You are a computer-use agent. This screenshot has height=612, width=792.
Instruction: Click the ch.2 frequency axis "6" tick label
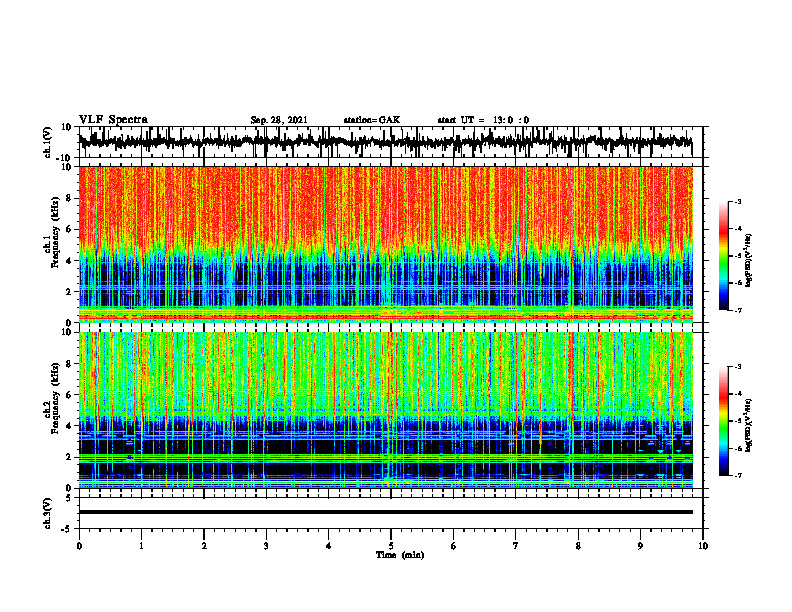69,395
